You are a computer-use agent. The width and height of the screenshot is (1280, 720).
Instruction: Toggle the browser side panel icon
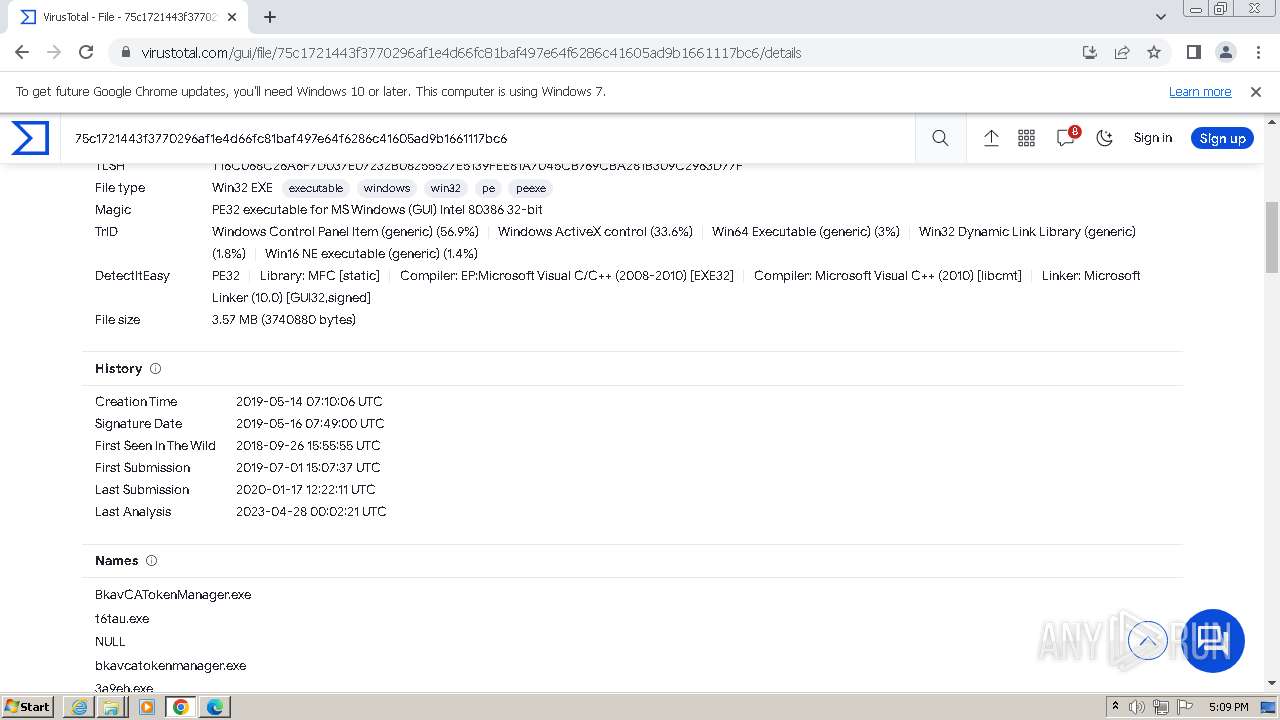pyautogui.click(x=1193, y=52)
